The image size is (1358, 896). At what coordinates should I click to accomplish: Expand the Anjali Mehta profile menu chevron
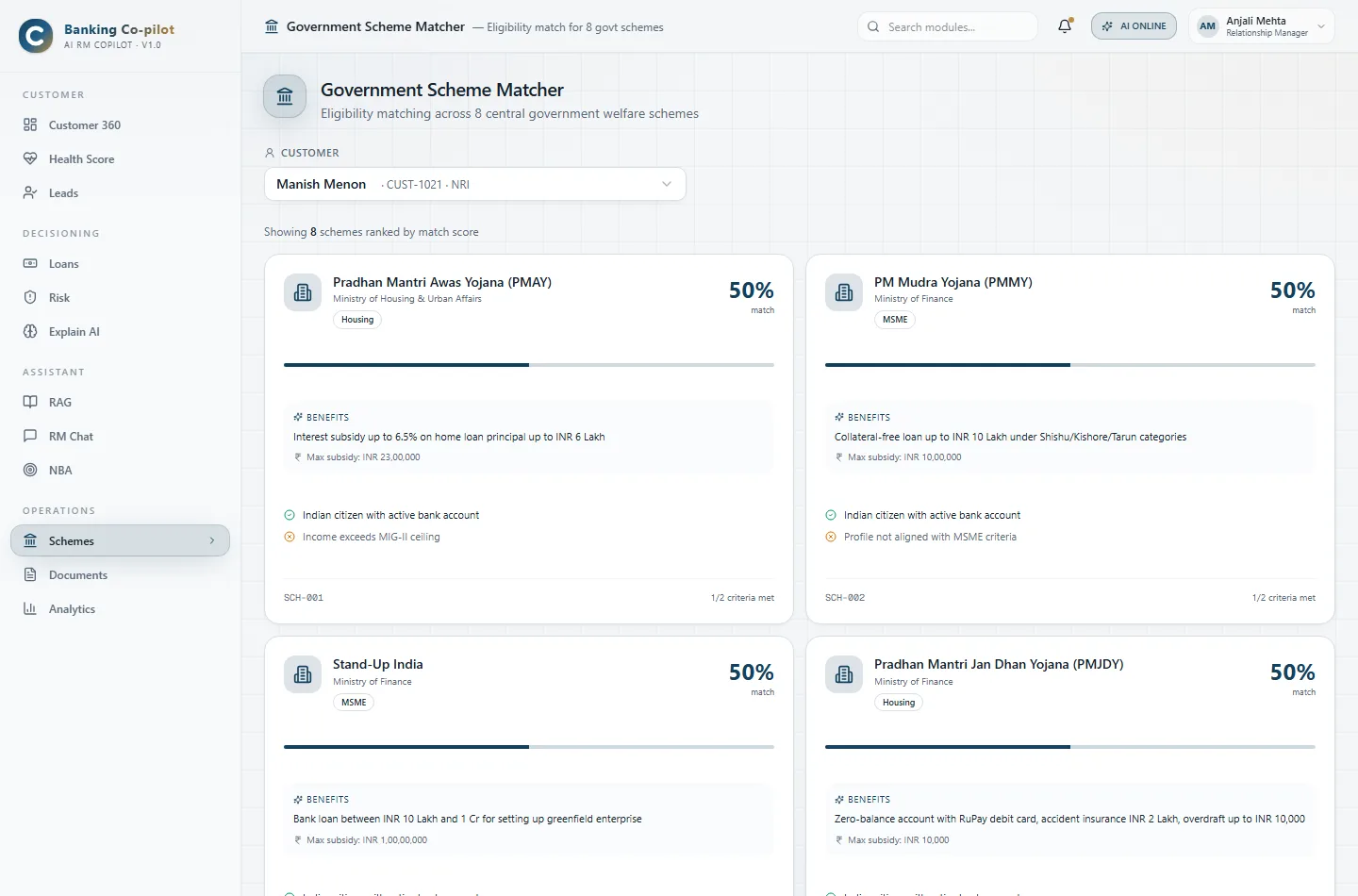[x=1321, y=26]
